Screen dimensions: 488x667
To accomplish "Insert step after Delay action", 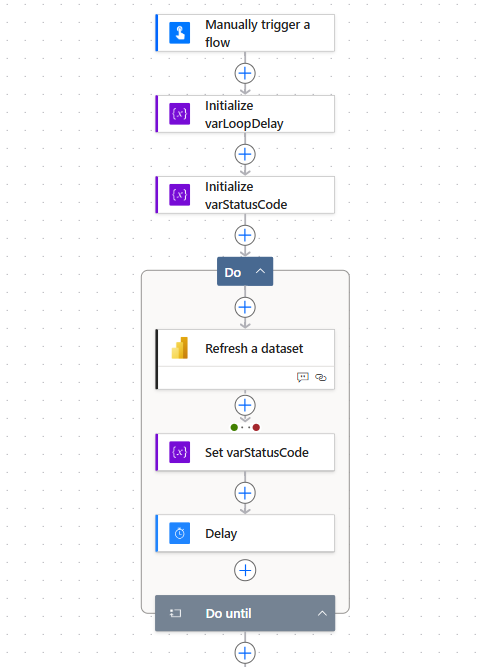I will pos(245,570).
